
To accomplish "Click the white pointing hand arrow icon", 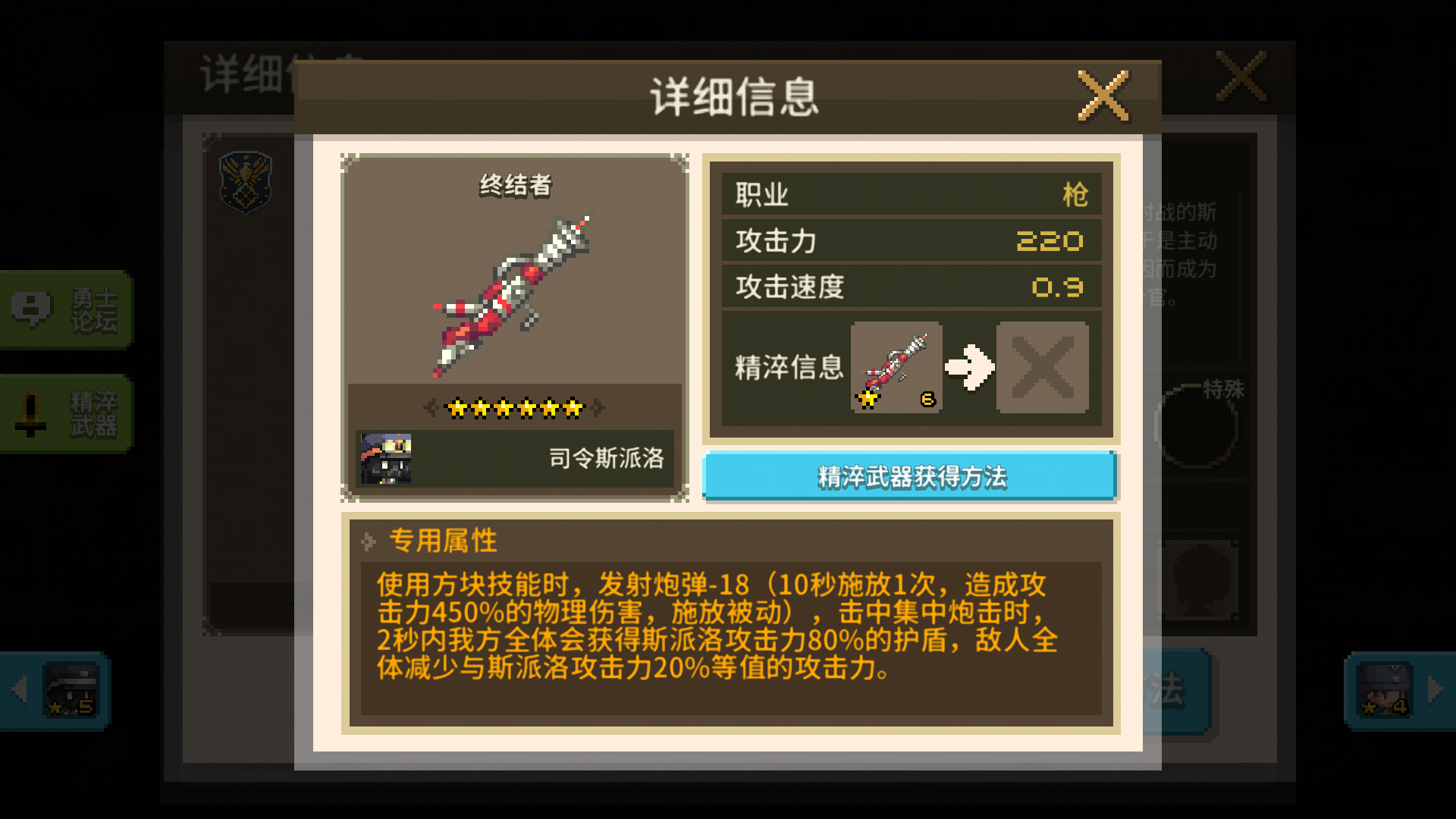I will point(969,367).
